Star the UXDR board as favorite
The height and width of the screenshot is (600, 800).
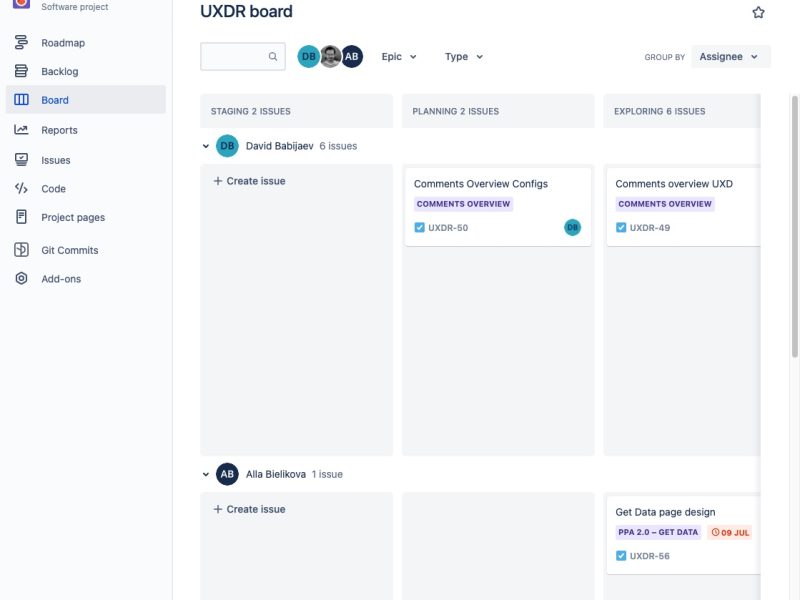(758, 13)
